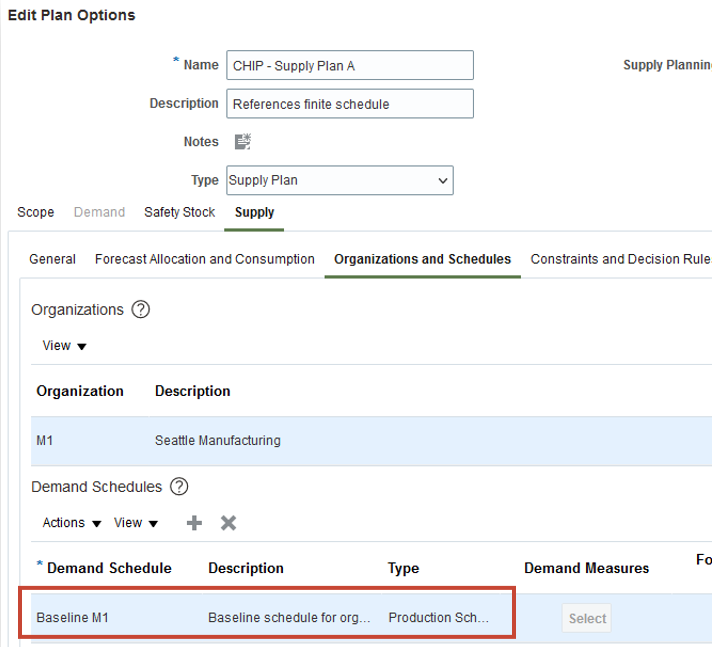
Task: Click the Organization column header
Action: (x=80, y=391)
